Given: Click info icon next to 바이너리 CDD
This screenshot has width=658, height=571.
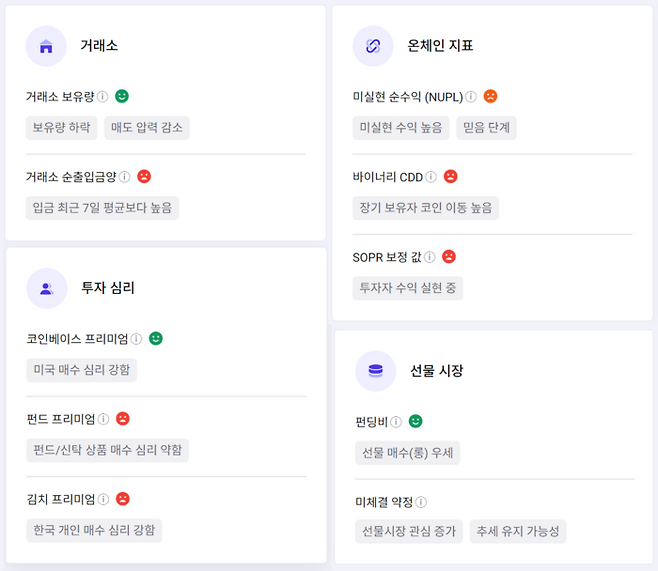Looking at the screenshot, I should (431, 177).
